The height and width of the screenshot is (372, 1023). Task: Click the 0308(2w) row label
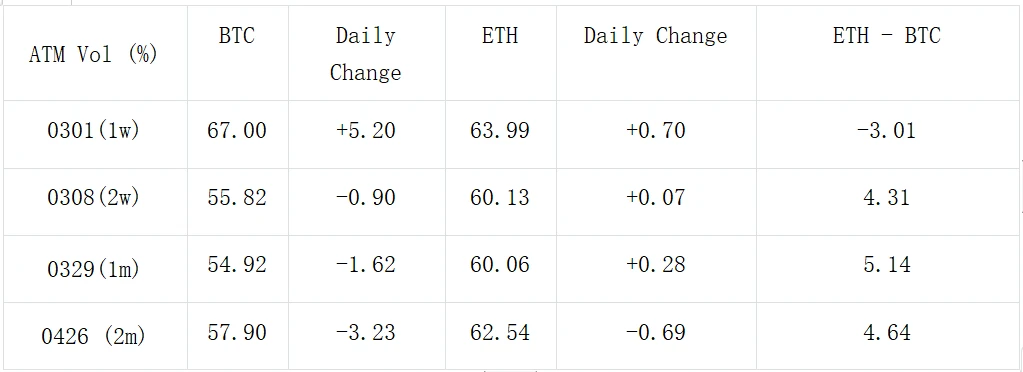tap(94, 198)
